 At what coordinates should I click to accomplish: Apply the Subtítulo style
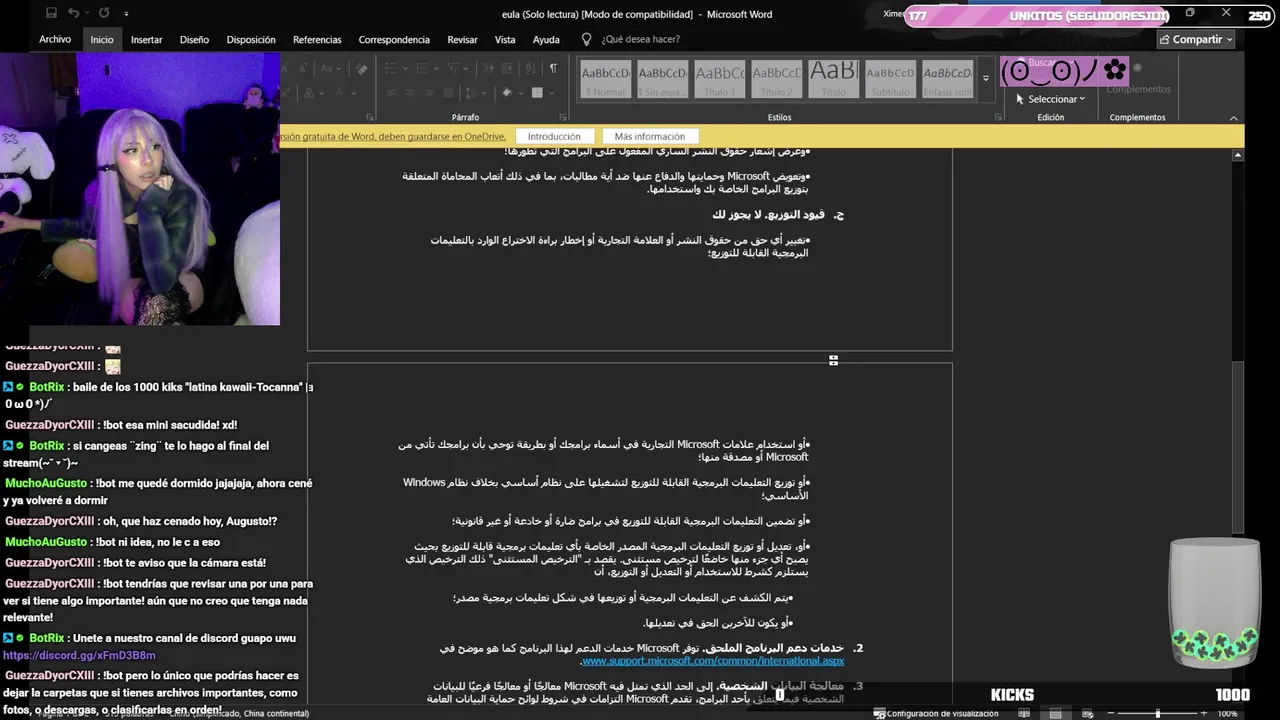pos(890,79)
